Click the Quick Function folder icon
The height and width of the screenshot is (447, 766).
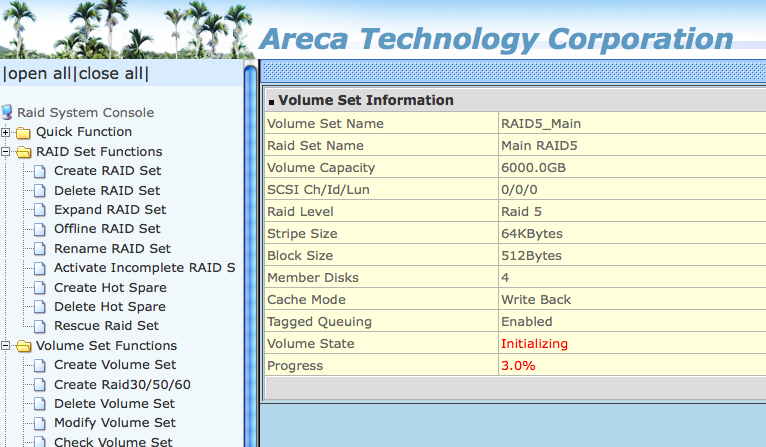[x=23, y=132]
